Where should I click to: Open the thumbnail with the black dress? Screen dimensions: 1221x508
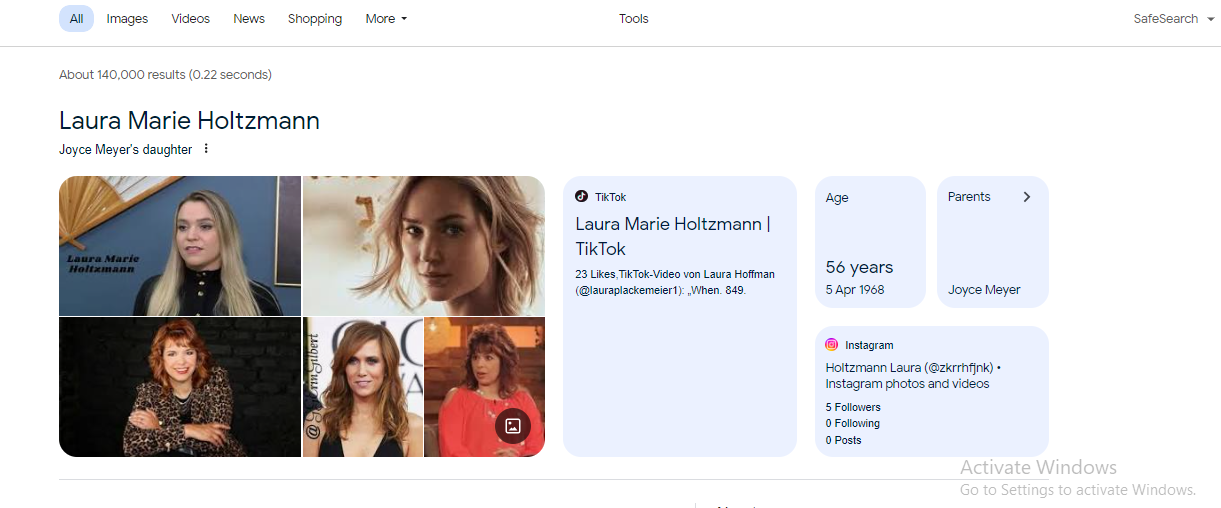(x=363, y=387)
